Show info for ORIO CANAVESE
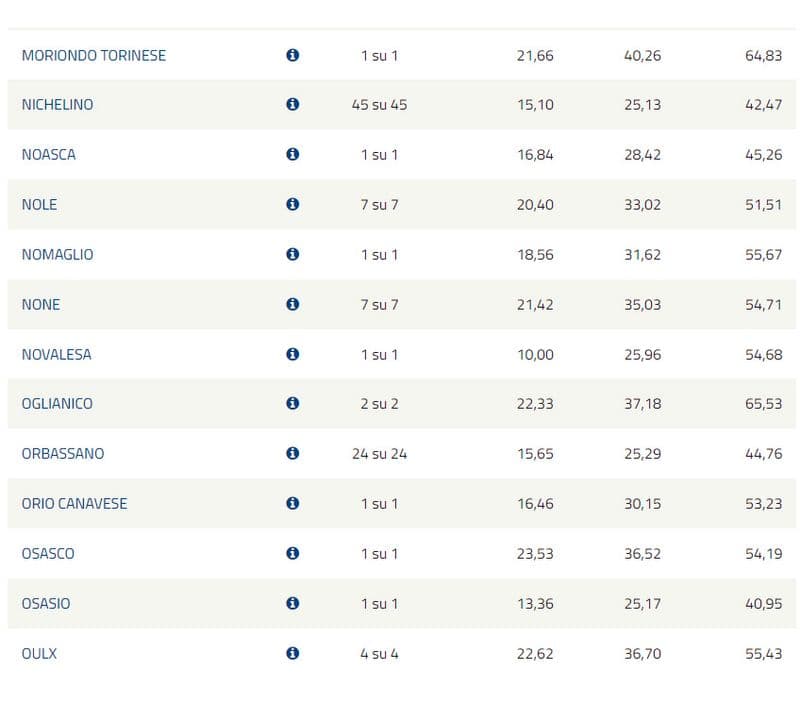 tap(292, 503)
